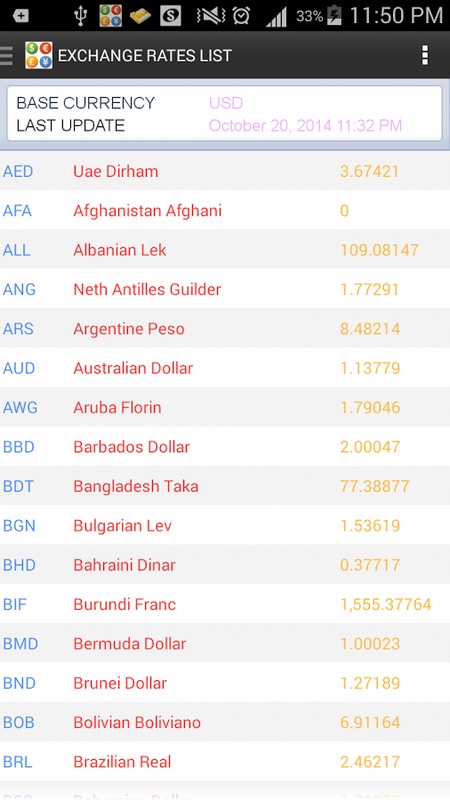Open the hamburger navigation drawer icon
This screenshot has height=800, width=450.
(x=6, y=55)
